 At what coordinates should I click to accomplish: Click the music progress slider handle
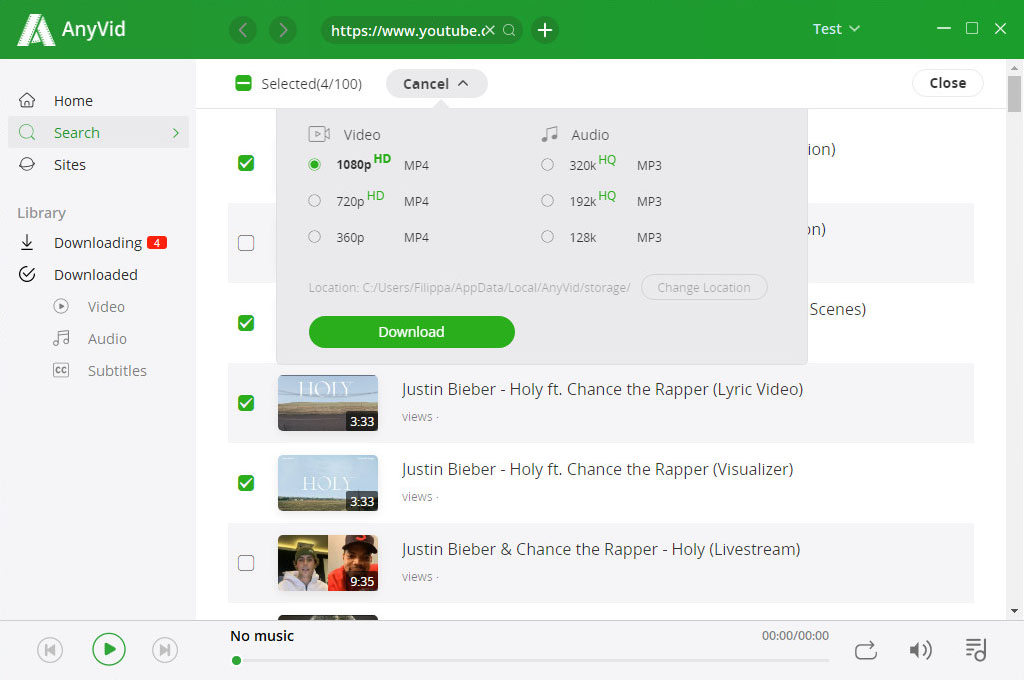coord(236,660)
